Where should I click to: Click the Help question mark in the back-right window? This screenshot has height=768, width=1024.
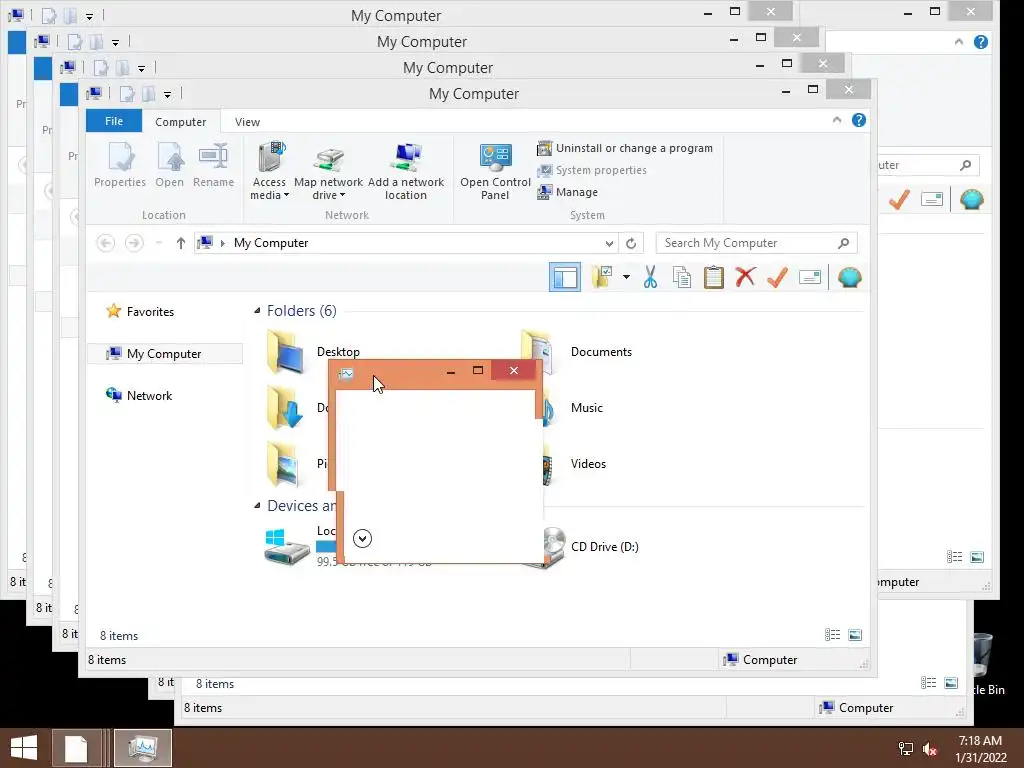pyautogui.click(x=980, y=42)
